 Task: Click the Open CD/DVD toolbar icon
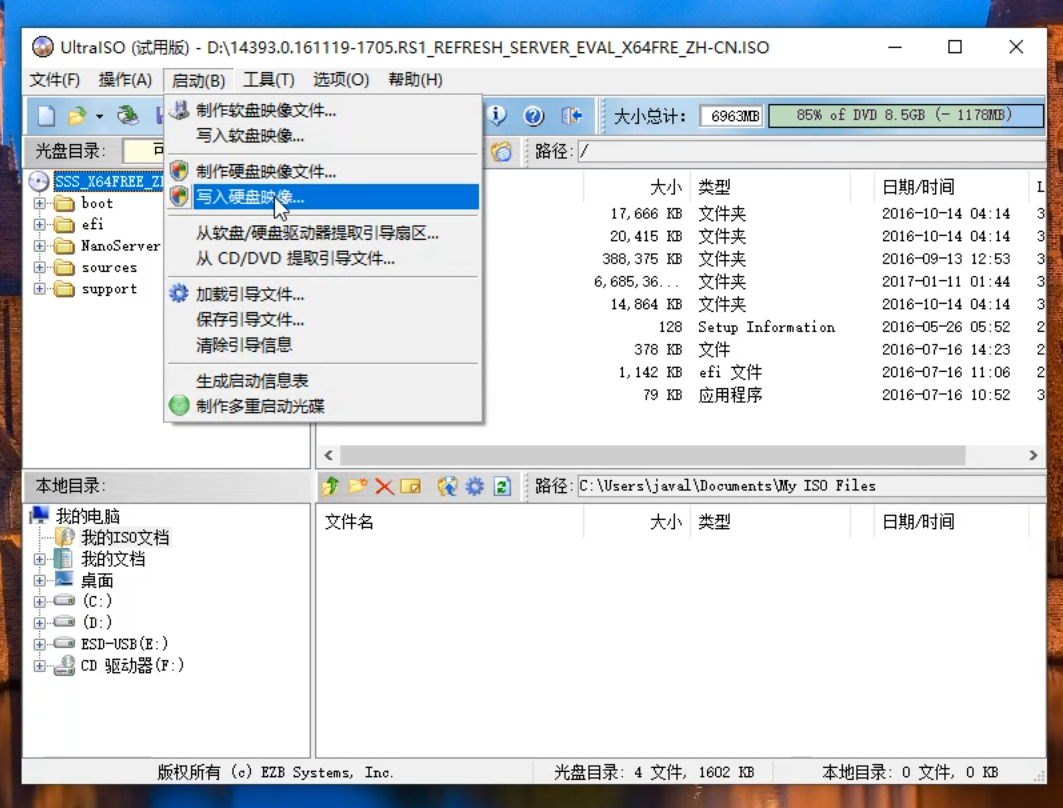click(127, 116)
